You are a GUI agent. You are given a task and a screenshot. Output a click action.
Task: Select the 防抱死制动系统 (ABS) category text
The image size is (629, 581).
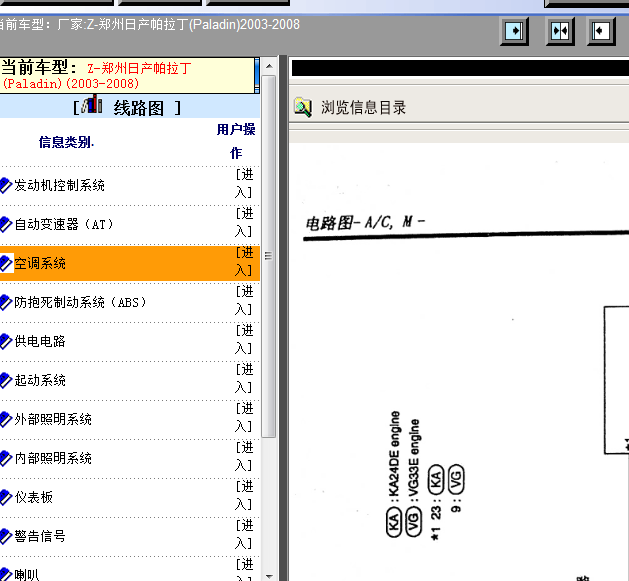(81, 302)
